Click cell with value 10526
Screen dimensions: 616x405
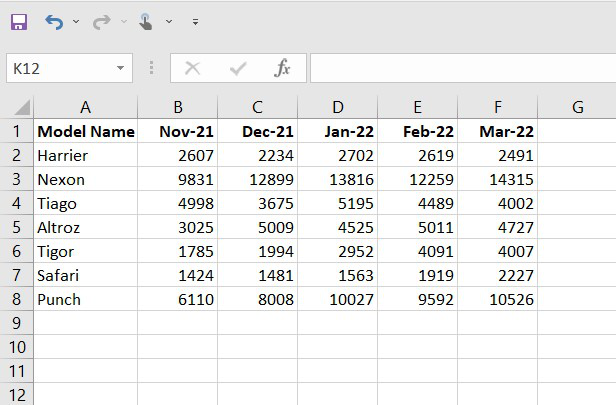click(x=498, y=299)
